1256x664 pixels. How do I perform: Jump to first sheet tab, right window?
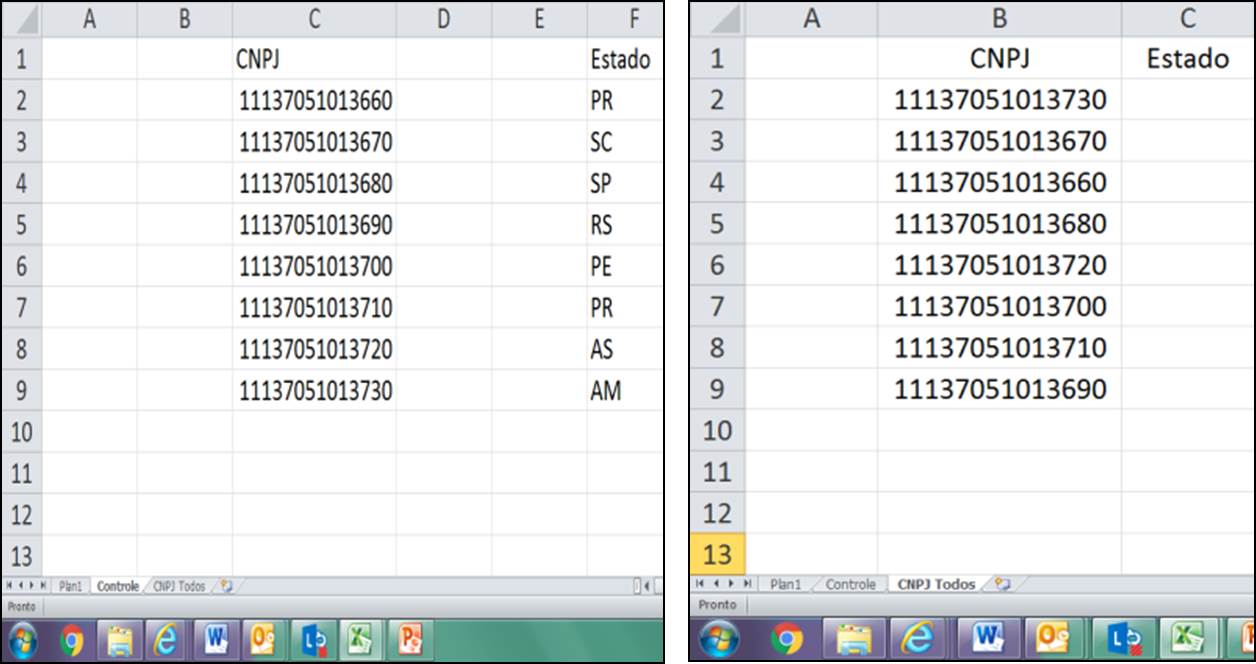(700, 583)
